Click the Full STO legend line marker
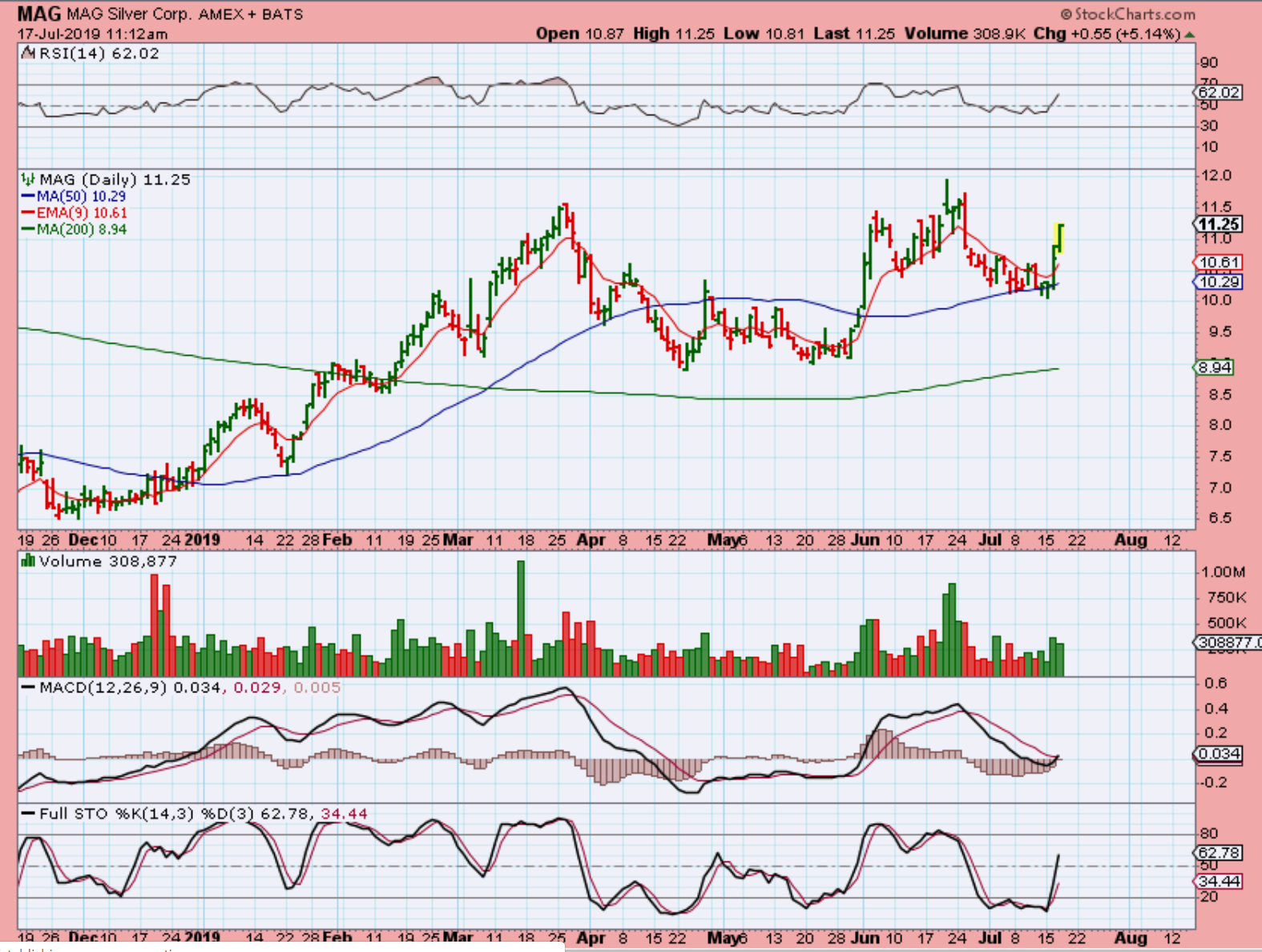1262x952 pixels. [28, 814]
